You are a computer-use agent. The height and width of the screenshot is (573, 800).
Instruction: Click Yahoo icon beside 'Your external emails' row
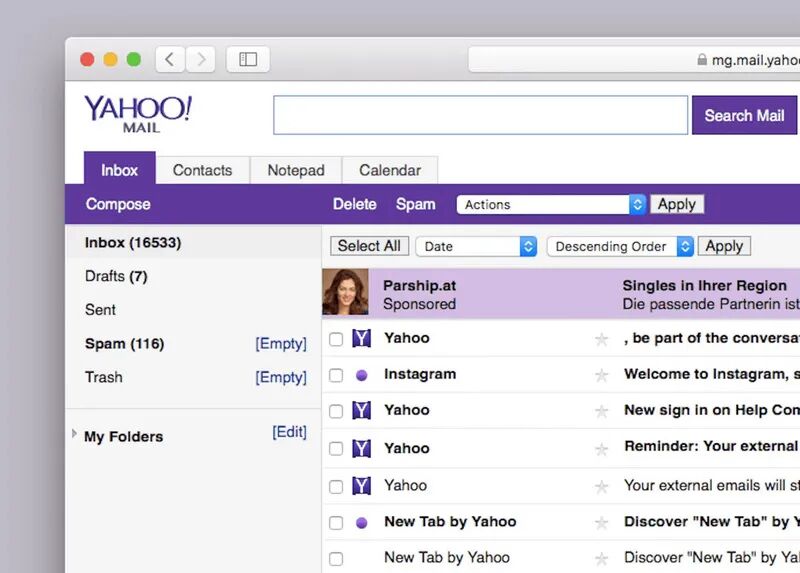pos(362,486)
